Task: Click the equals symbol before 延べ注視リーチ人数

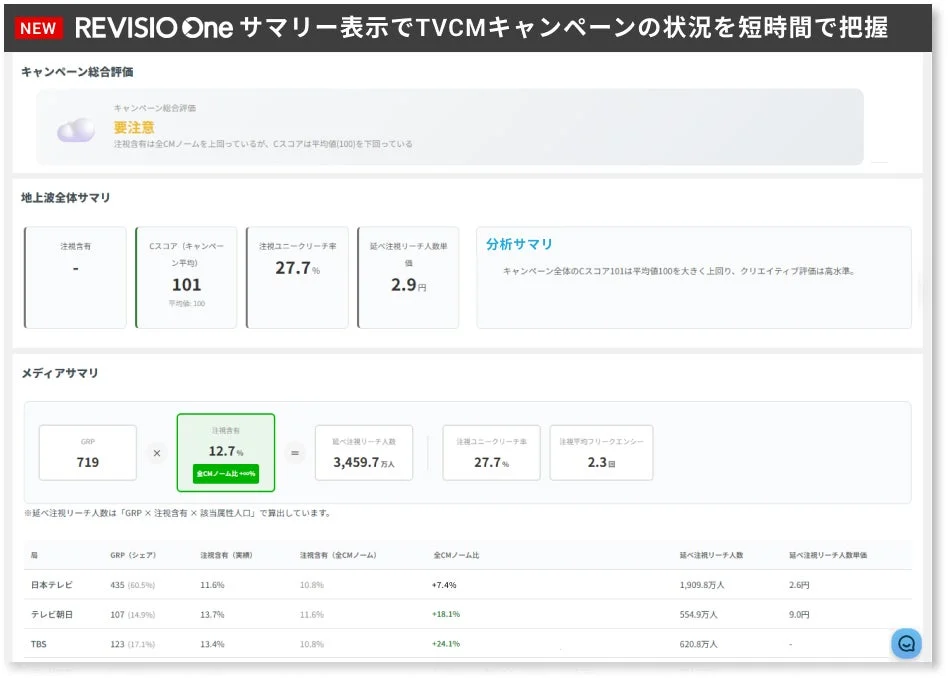Action: (x=294, y=453)
